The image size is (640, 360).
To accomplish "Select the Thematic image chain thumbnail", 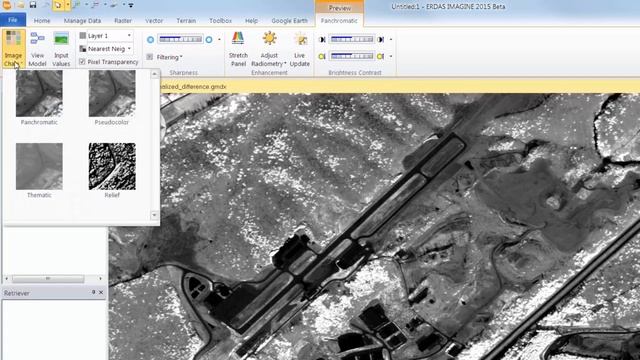I will (x=39, y=167).
